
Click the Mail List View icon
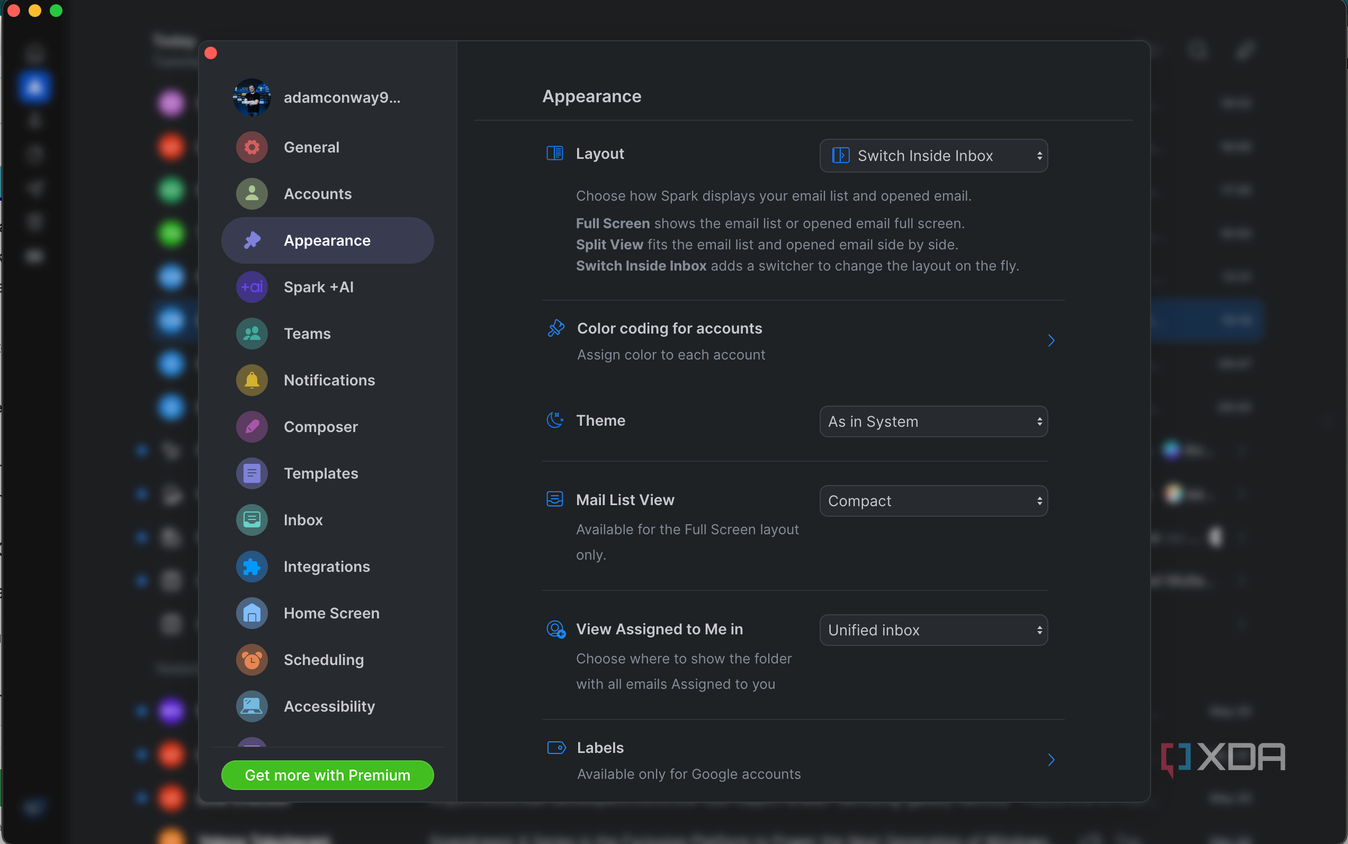pos(555,499)
